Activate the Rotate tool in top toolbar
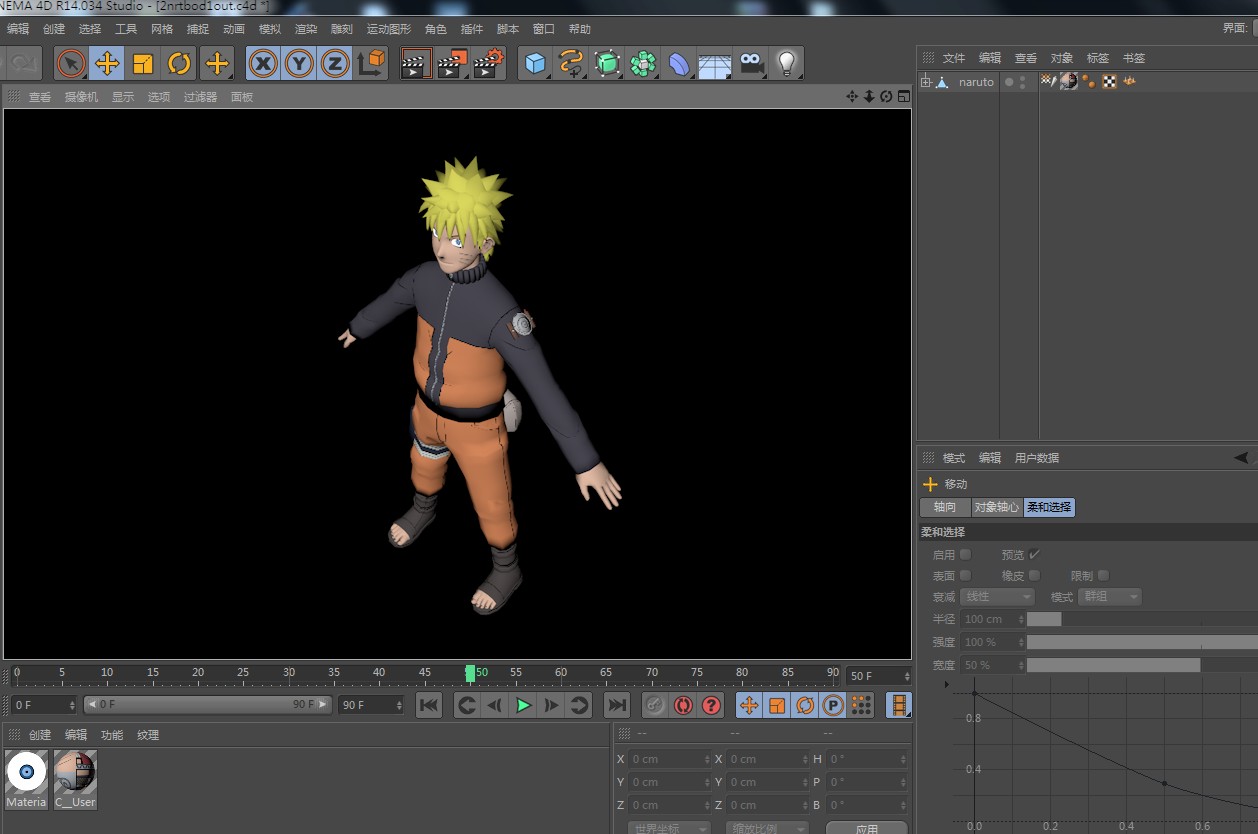The width and height of the screenshot is (1258, 834). [179, 64]
